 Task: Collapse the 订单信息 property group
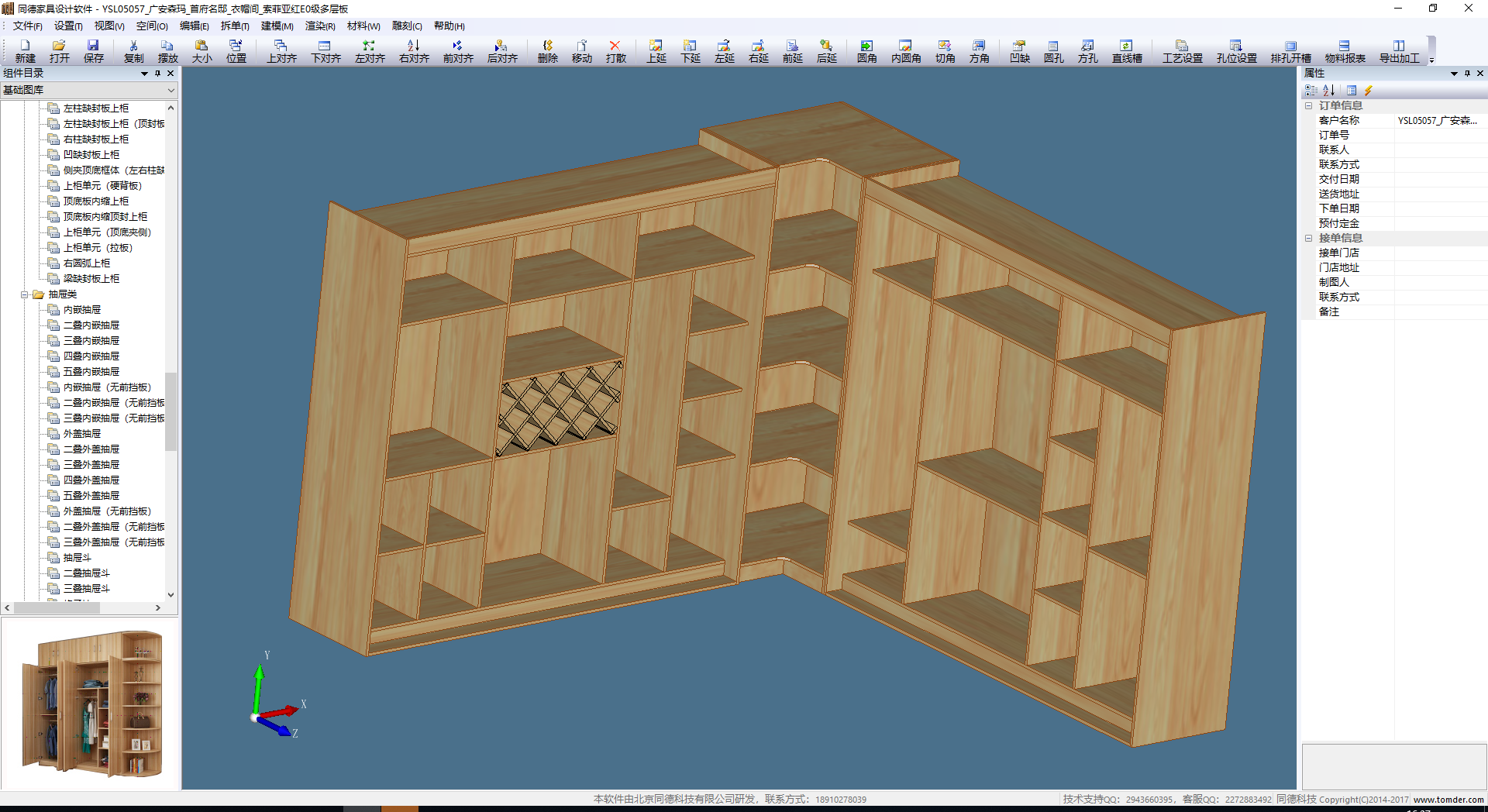pyautogui.click(x=1309, y=106)
